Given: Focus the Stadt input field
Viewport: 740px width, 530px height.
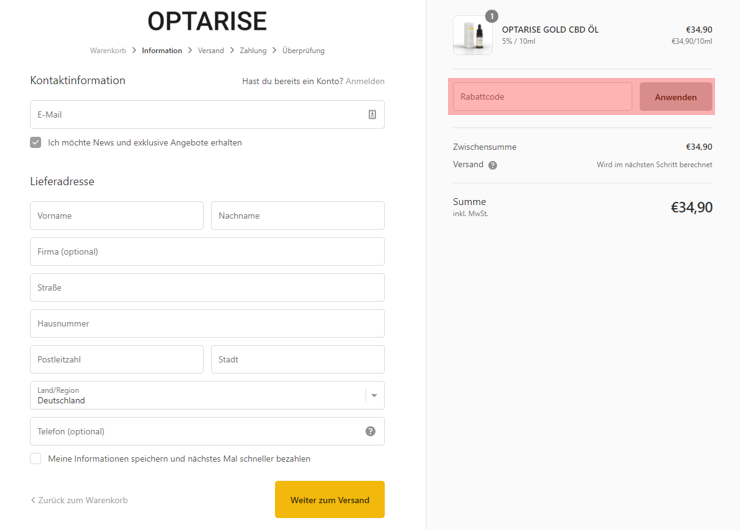Looking at the screenshot, I should coord(298,359).
